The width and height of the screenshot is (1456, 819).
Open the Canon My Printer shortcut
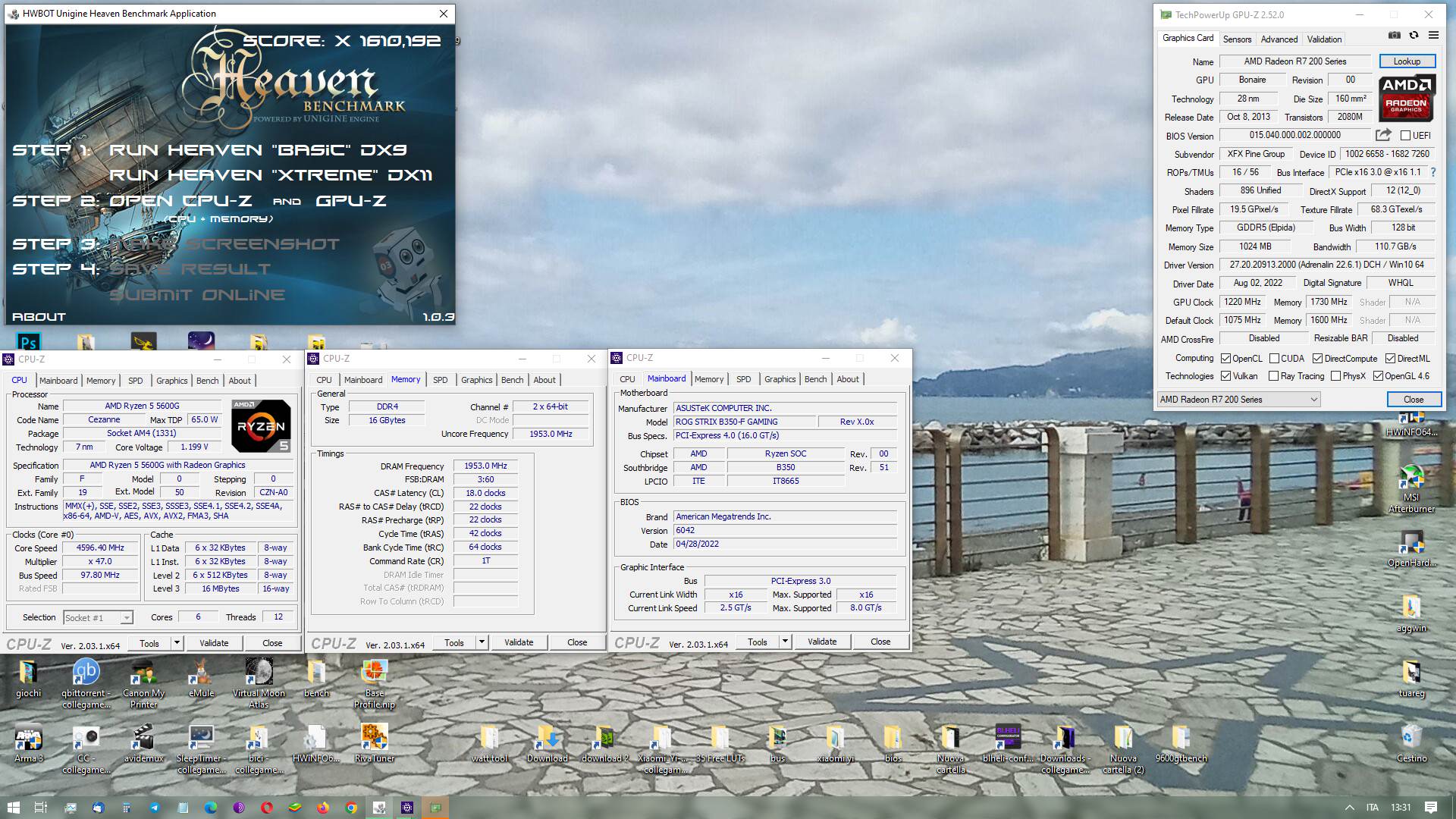143,683
